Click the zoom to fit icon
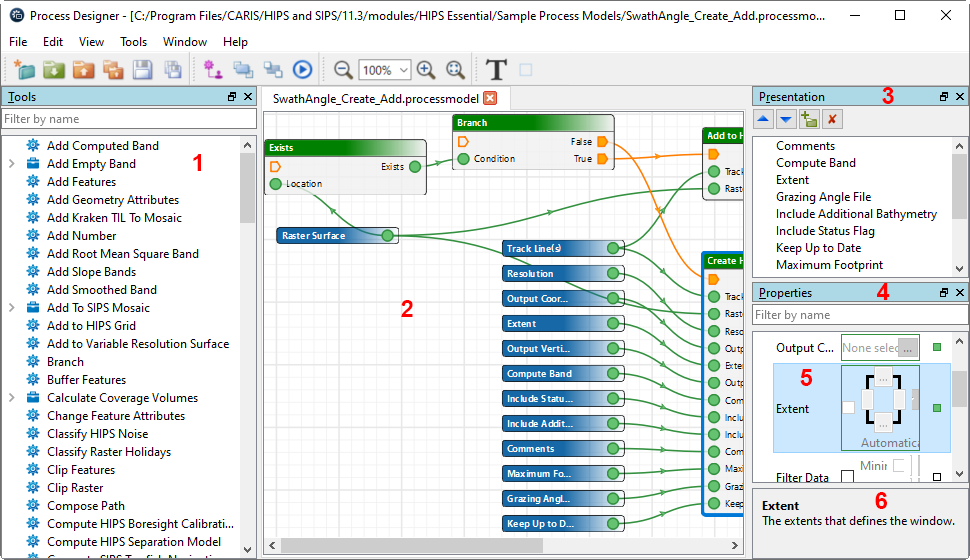 click(455, 70)
